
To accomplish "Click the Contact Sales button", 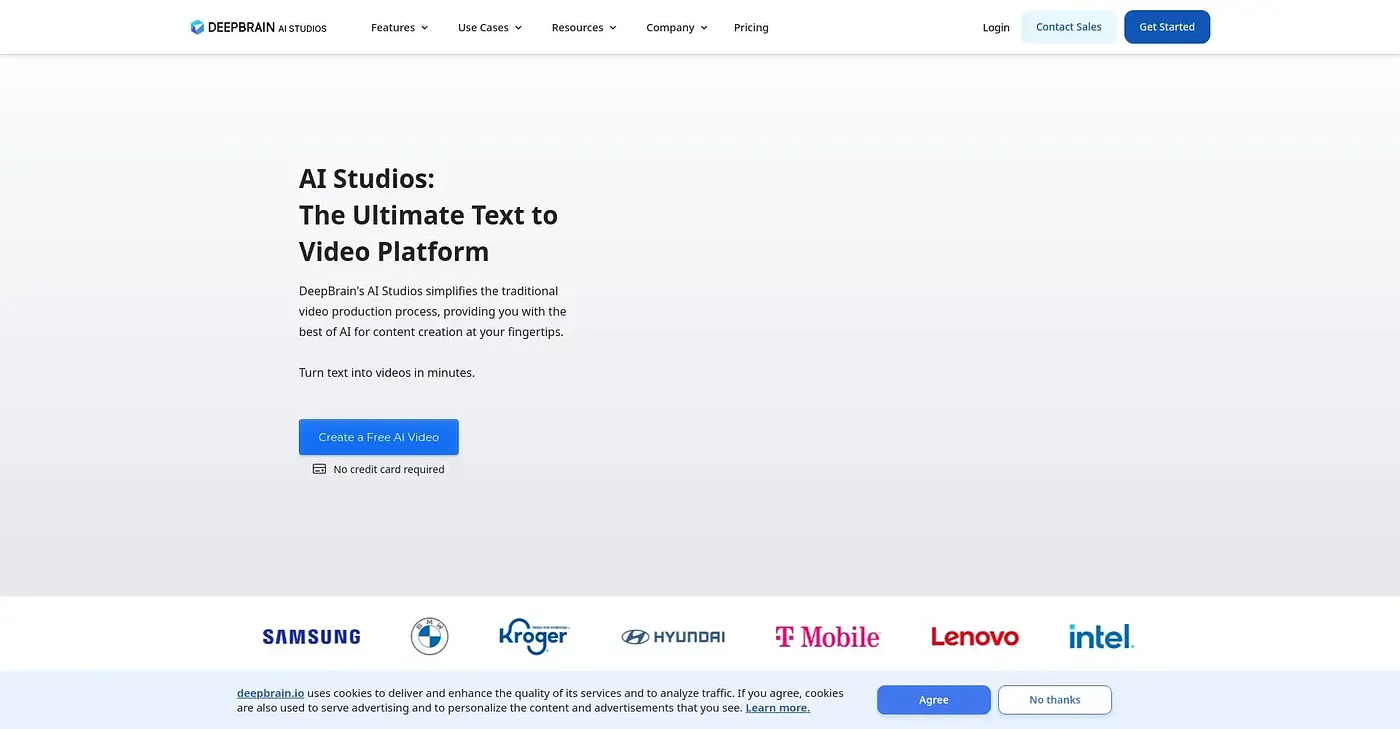I will click(1068, 27).
